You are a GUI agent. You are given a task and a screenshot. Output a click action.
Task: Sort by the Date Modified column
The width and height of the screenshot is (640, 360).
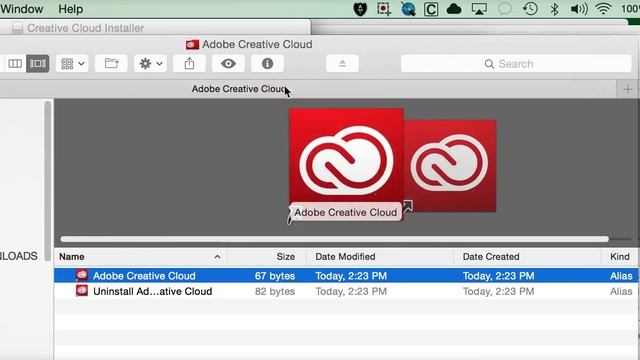[x=380, y=257]
